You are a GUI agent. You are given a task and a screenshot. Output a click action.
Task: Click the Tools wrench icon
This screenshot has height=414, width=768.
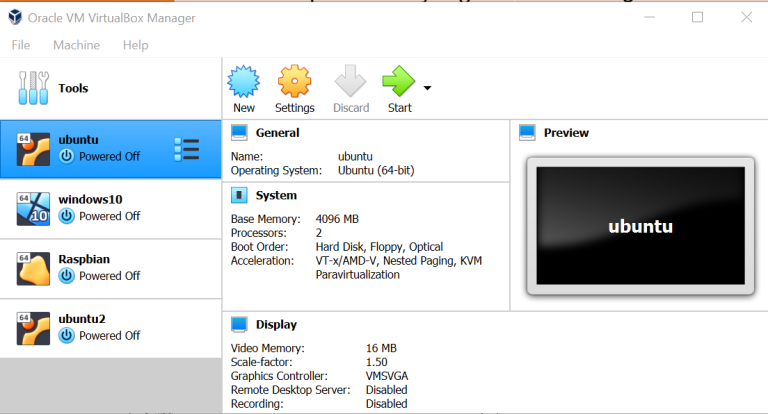[x=33, y=88]
